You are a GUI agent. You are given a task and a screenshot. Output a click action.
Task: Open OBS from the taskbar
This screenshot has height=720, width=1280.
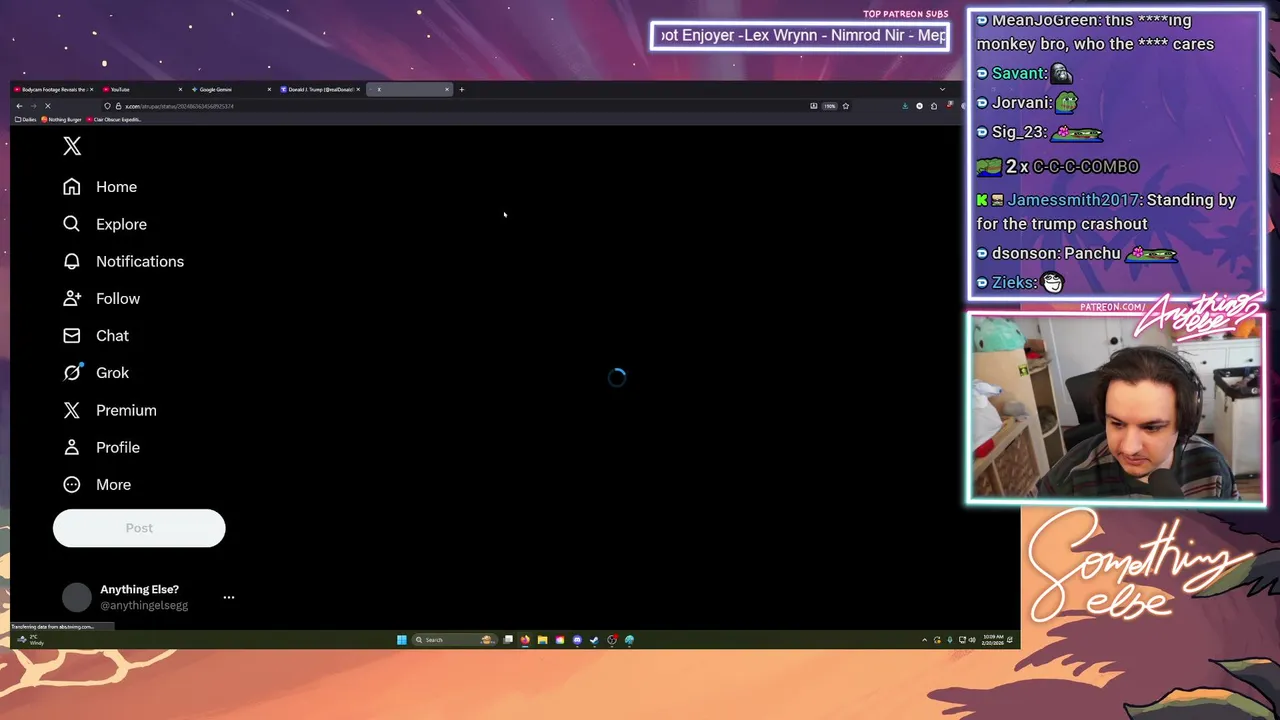(x=612, y=640)
